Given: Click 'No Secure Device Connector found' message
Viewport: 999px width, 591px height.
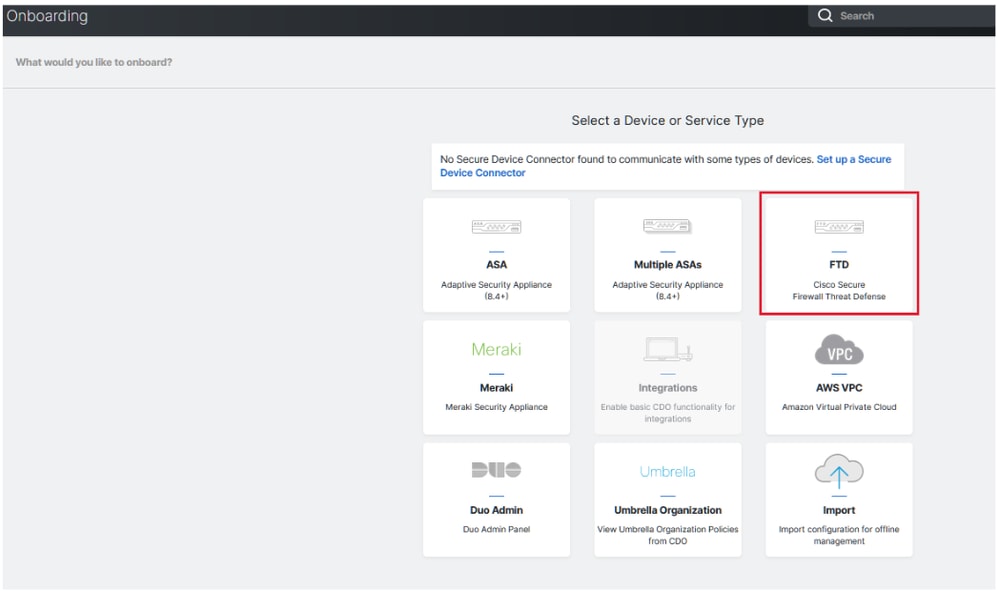Looking at the screenshot, I should pyautogui.click(x=627, y=159).
